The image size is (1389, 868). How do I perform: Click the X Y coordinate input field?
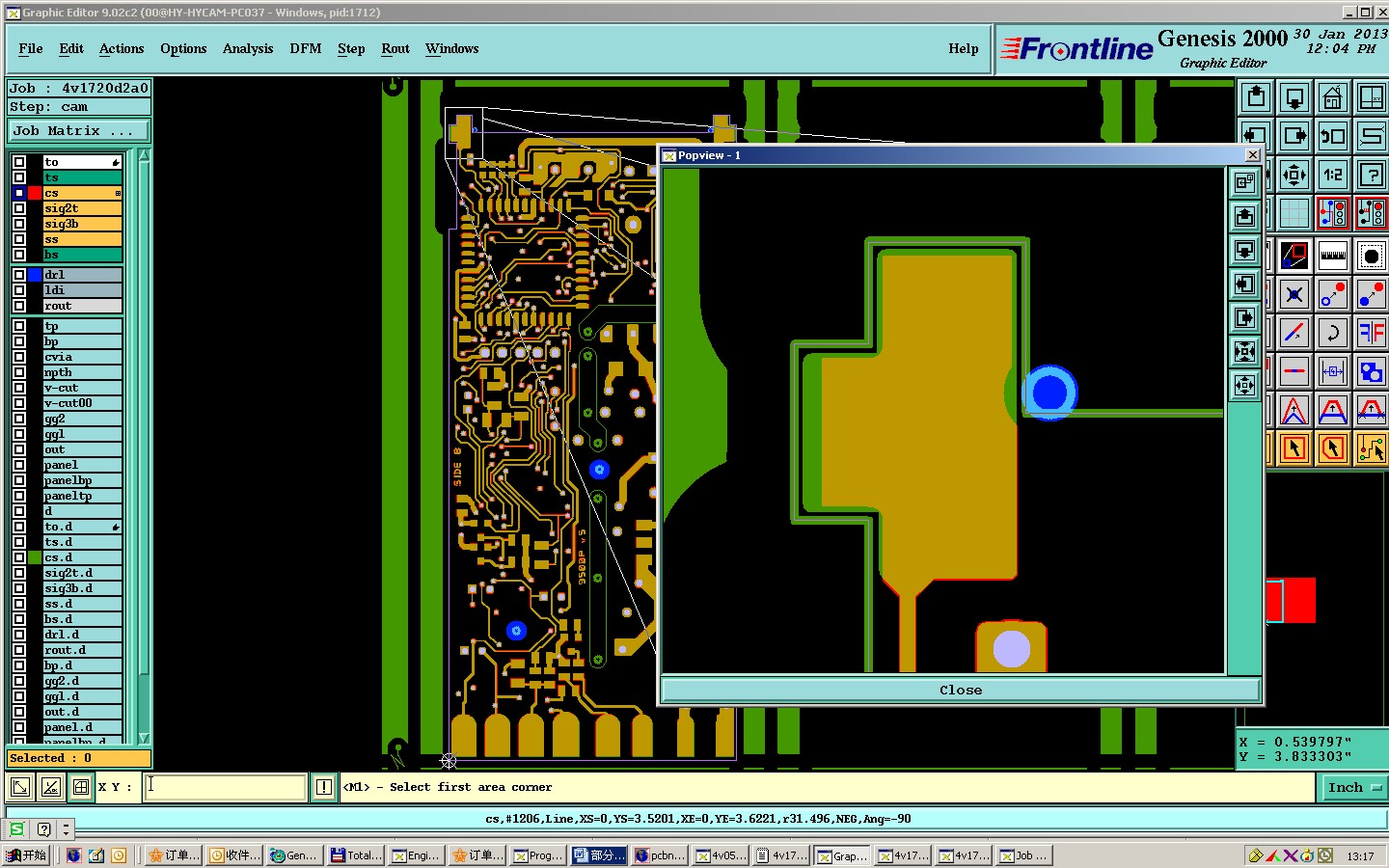pyautogui.click(x=226, y=787)
